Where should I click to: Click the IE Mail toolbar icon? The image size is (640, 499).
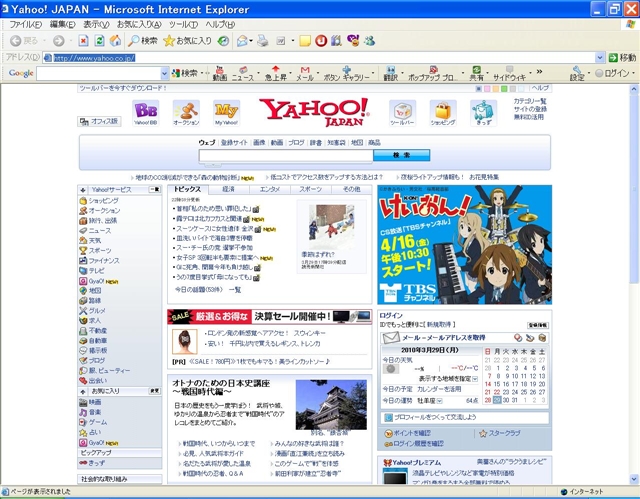(x=242, y=40)
